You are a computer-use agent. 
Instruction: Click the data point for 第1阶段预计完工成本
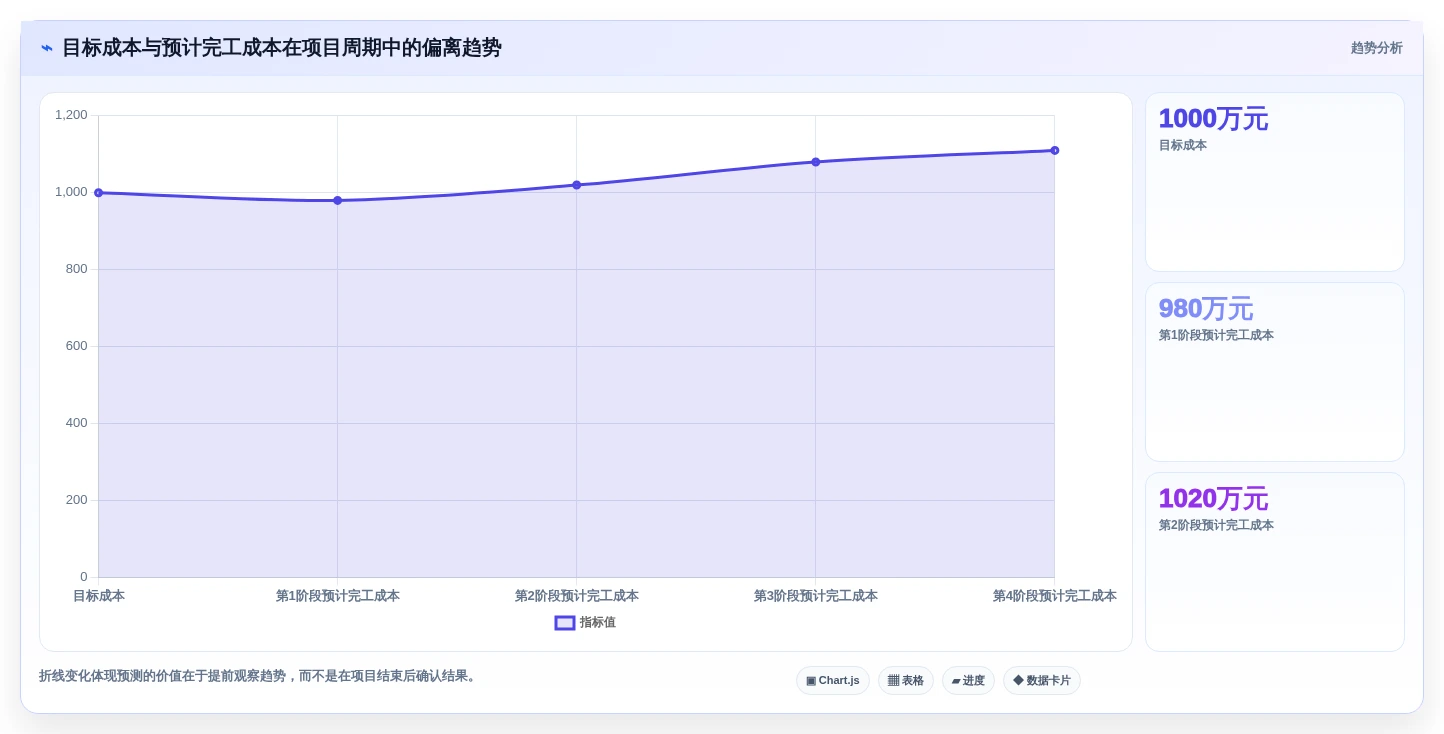(x=337, y=201)
